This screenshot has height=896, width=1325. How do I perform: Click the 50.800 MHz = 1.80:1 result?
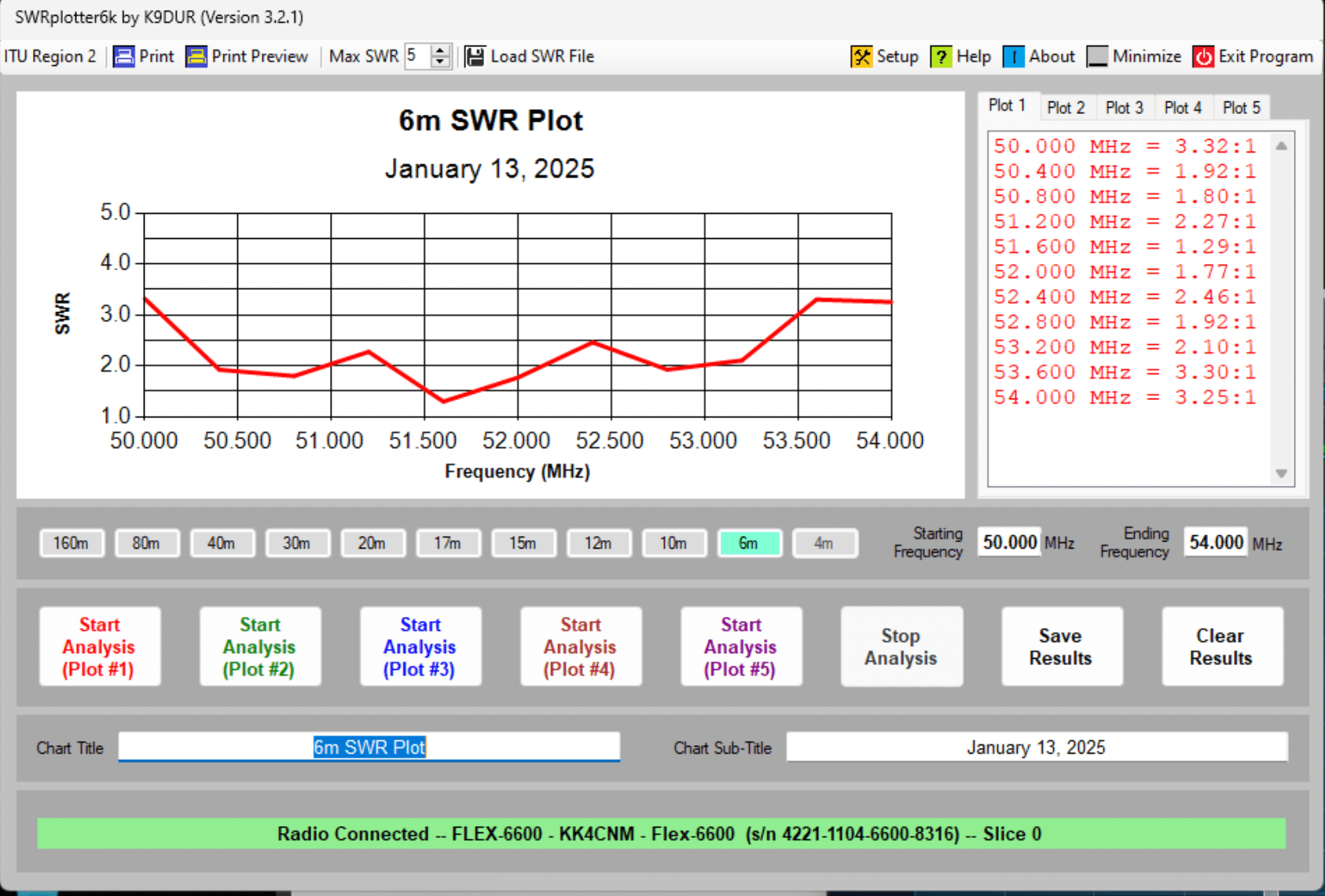pos(1125,196)
